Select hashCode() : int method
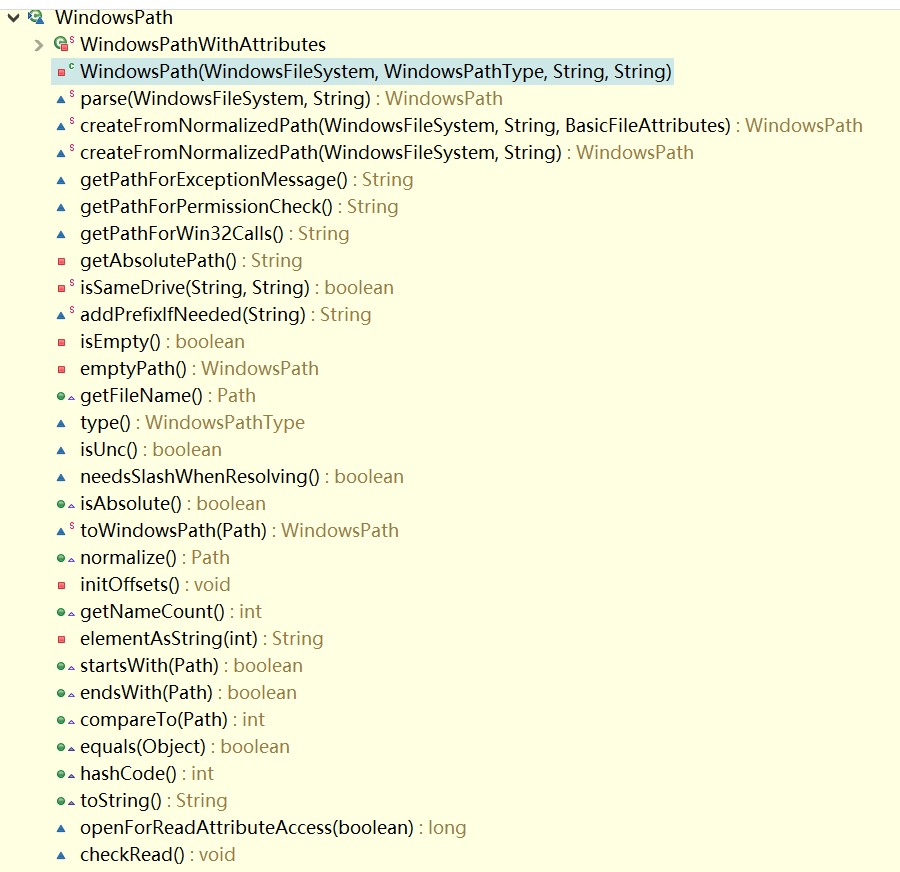The image size is (900, 872). coord(147,773)
